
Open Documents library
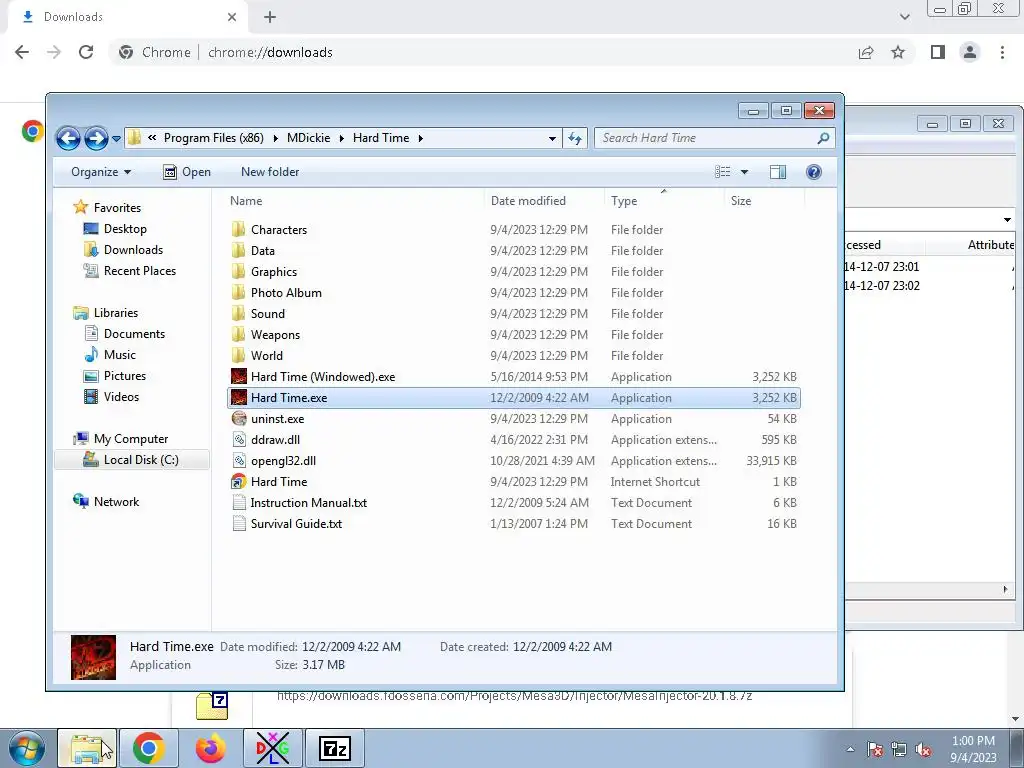point(125,334)
